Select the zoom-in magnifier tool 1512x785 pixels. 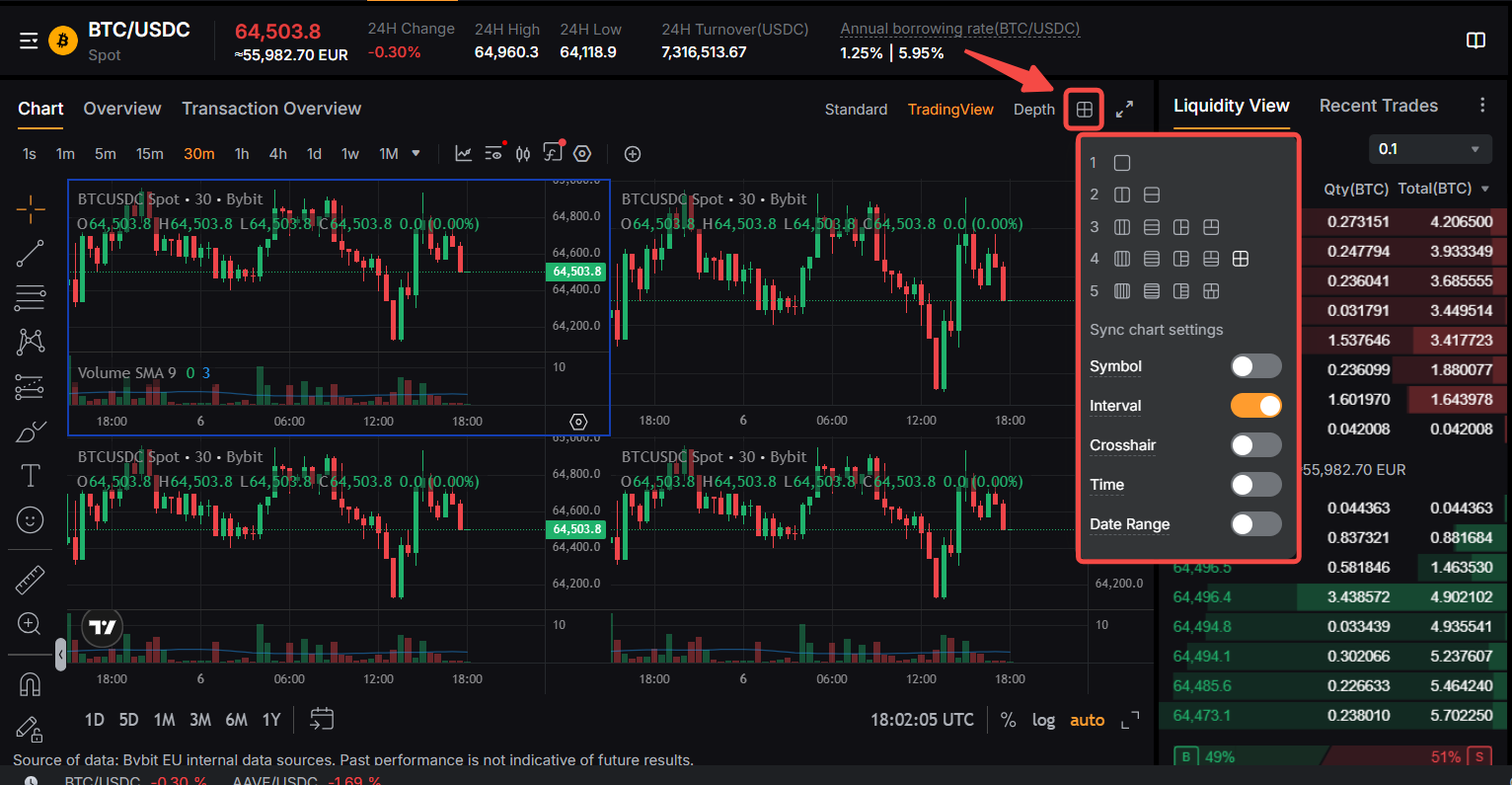pyautogui.click(x=31, y=624)
